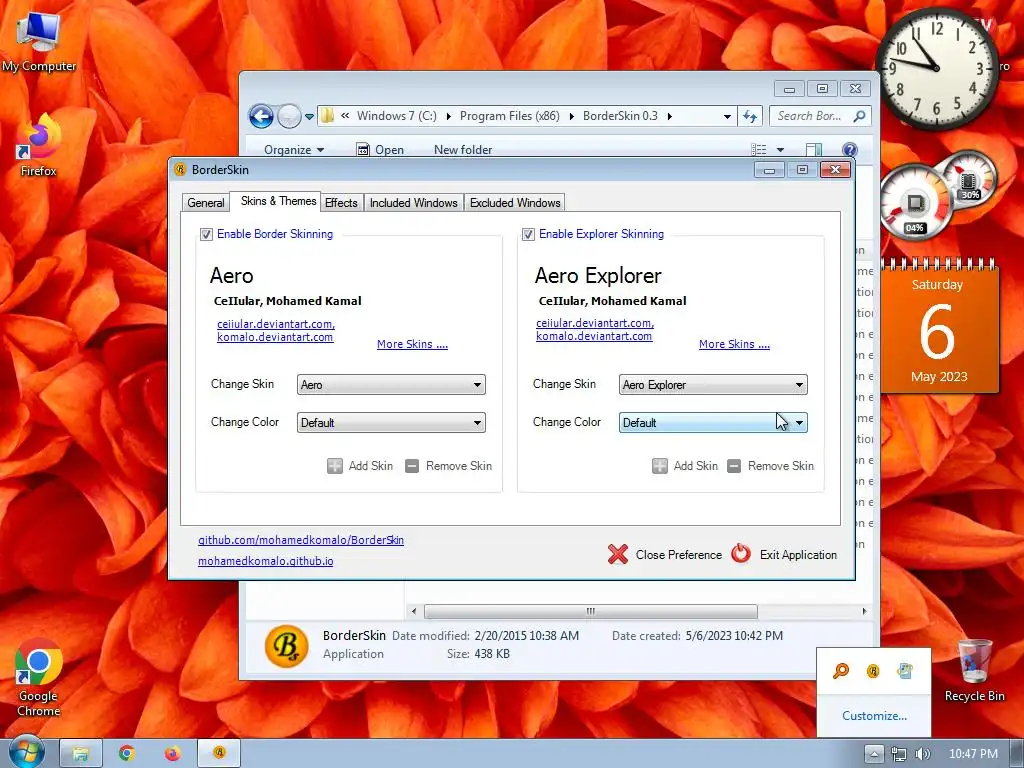Open My Computer desktop icon
This screenshot has height=768, width=1024.
[39, 42]
